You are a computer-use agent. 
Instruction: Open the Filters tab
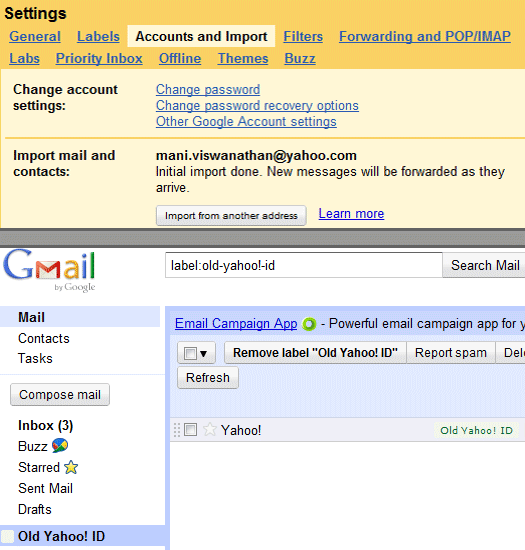click(303, 36)
